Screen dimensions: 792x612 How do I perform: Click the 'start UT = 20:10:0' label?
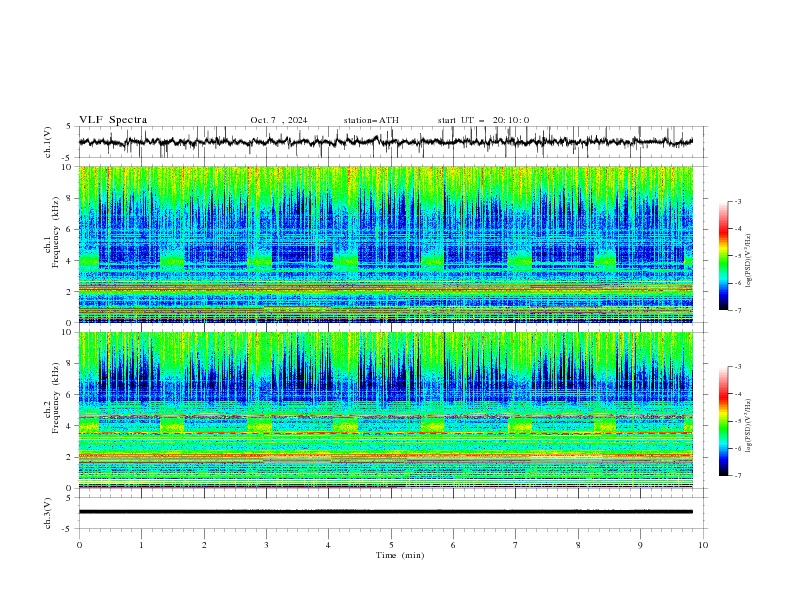483,120
